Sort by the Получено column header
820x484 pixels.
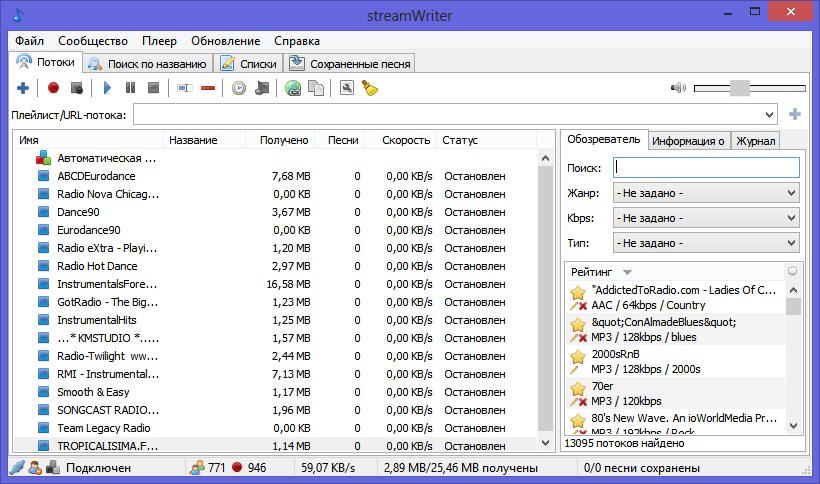click(x=280, y=140)
